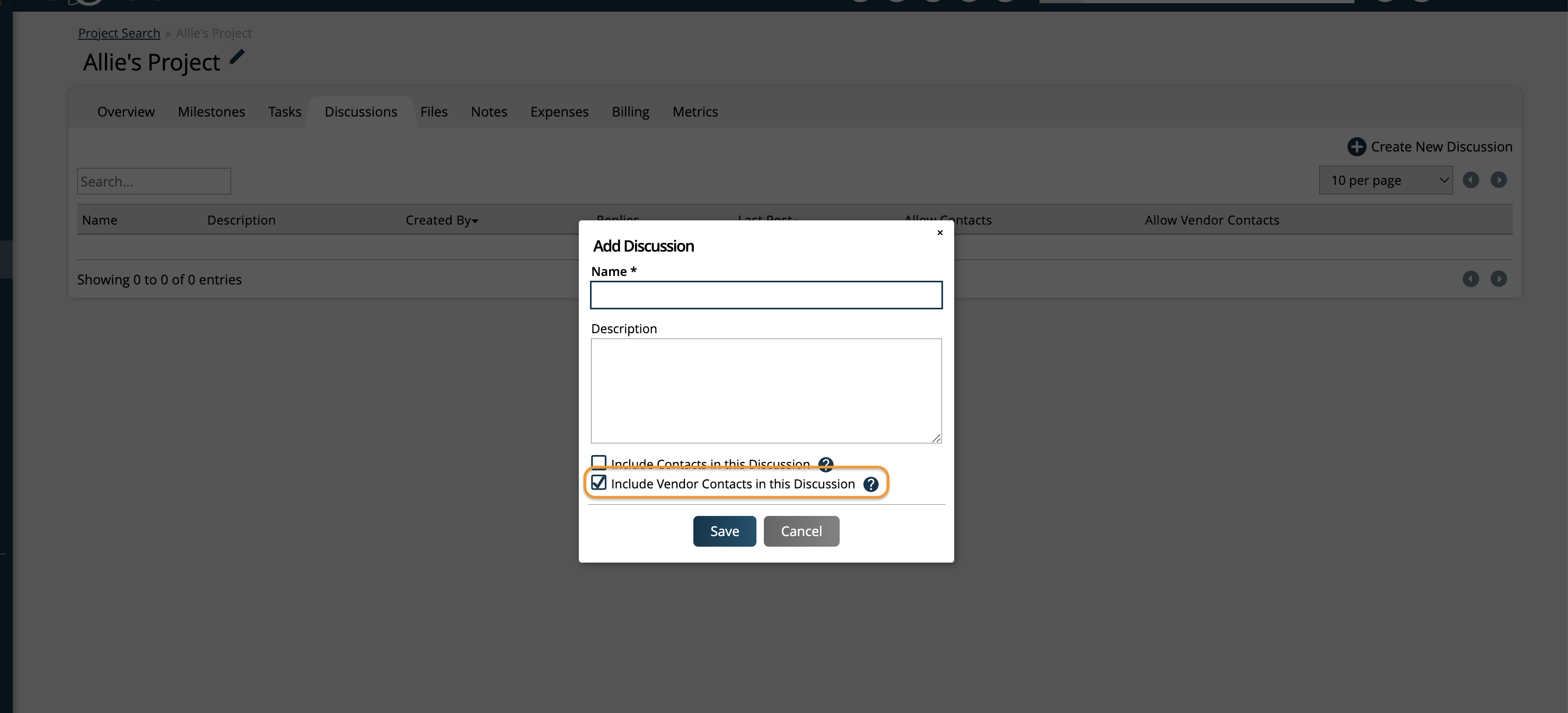
Task: Click the Allow Vendor Contacts column header
Action: click(1212, 220)
